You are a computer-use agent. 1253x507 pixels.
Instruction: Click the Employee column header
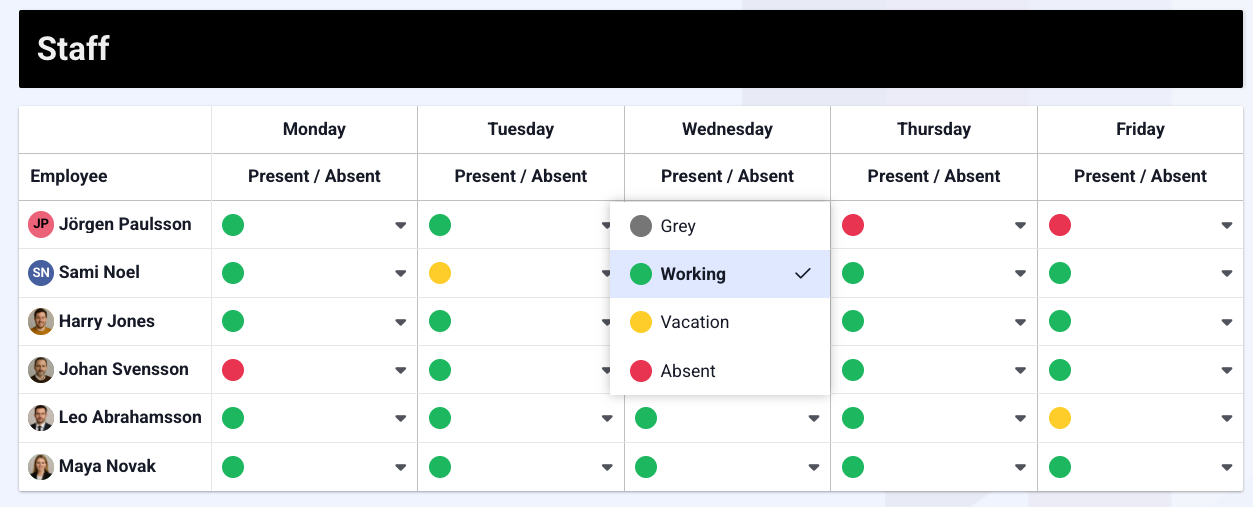[69, 176]
